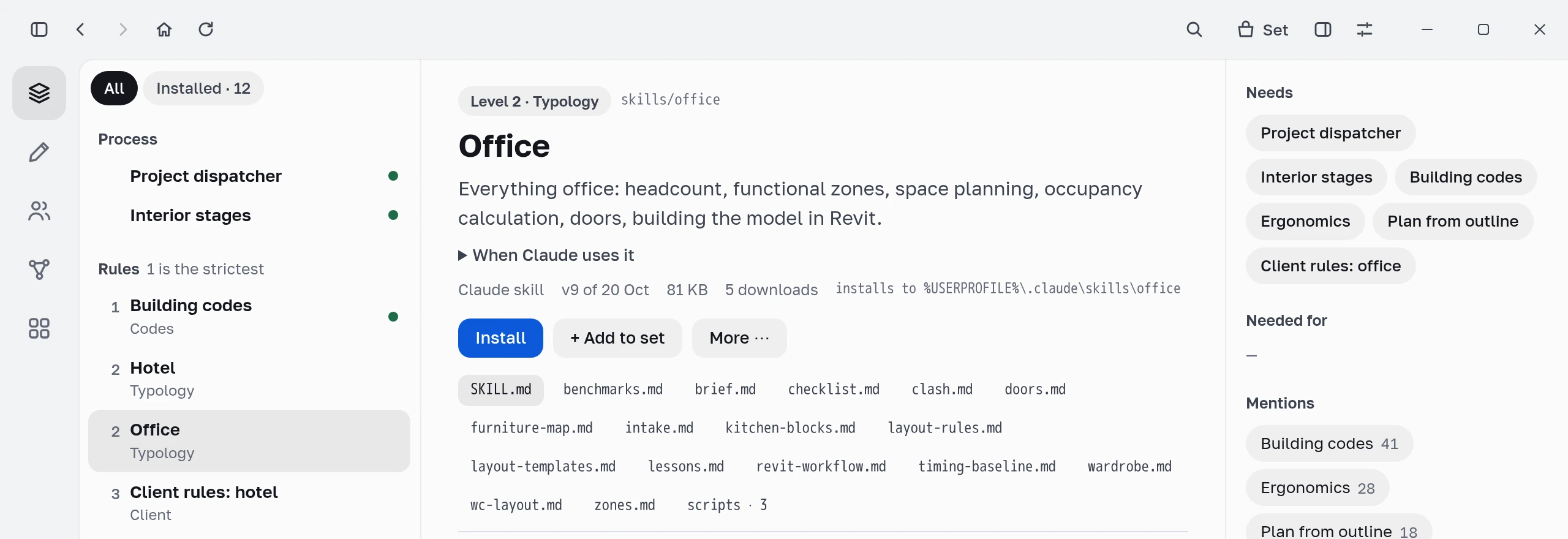1568x539 pixels.
Task: Select the layers icon in the sidebar
Action: (x=39, y=93)
